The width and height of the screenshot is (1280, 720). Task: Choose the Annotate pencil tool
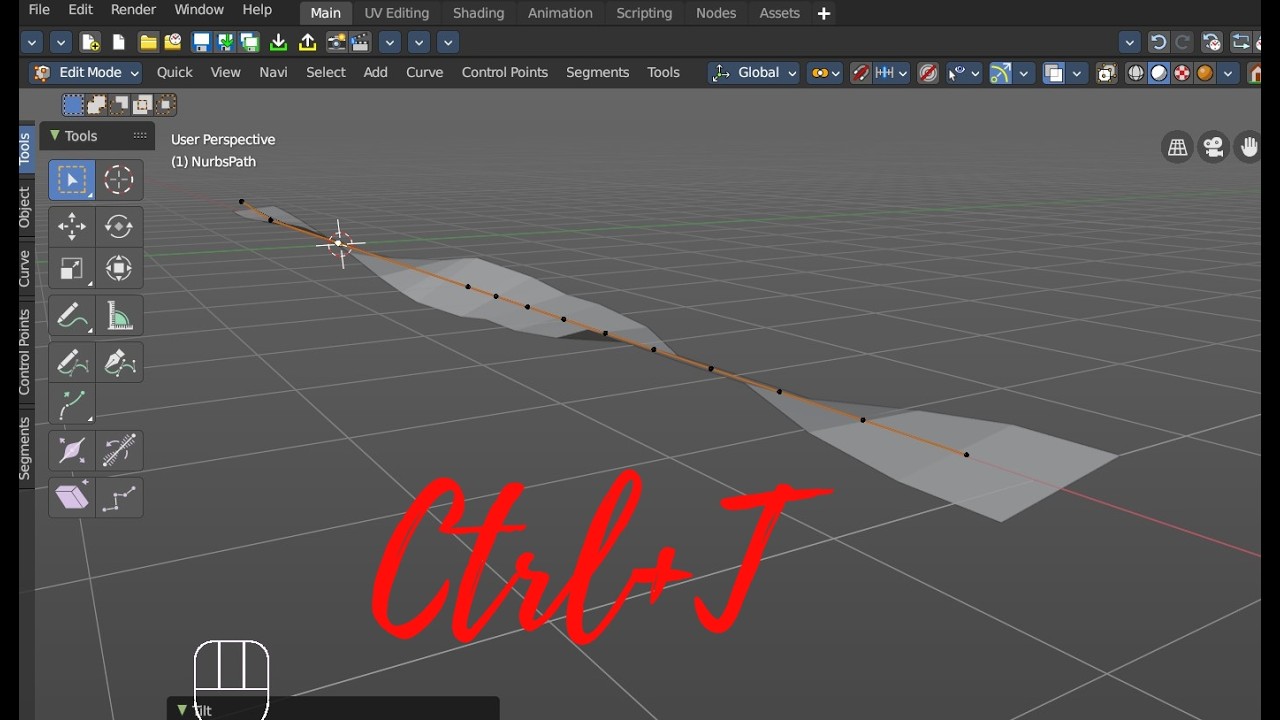point(72,317)
